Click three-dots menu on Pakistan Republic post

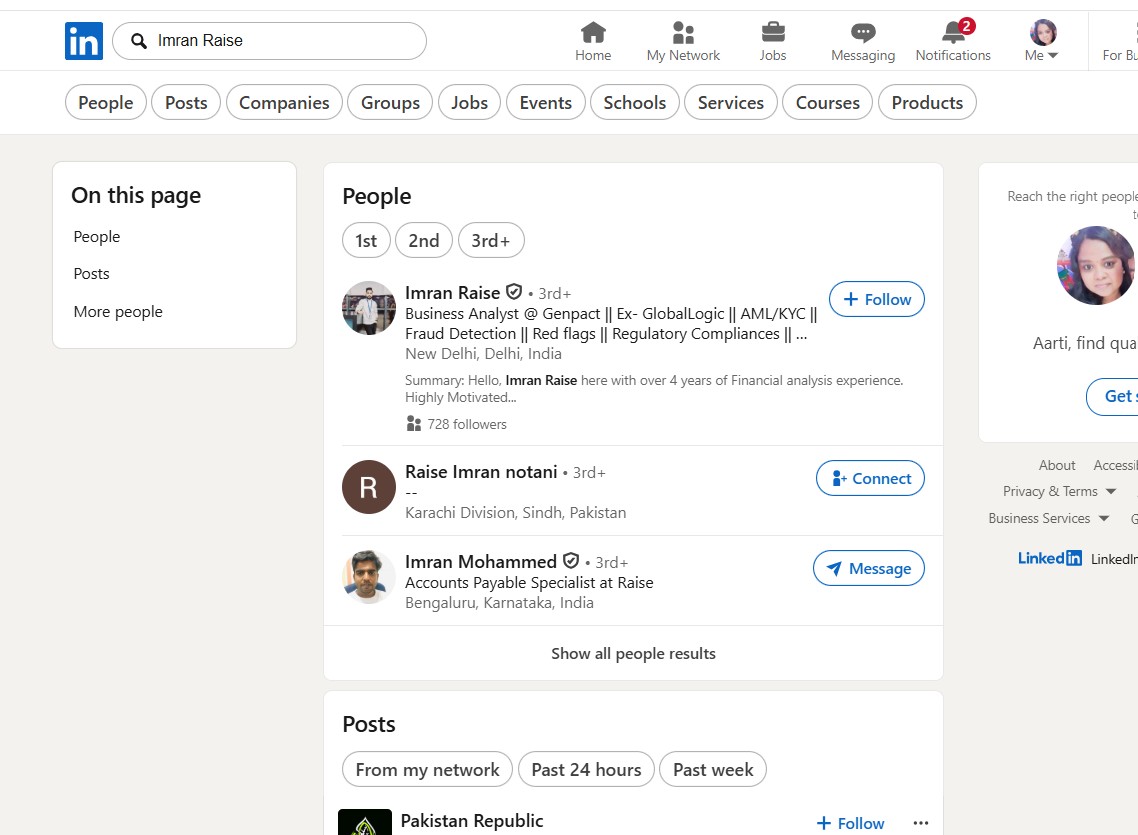click(x=921, y=823)
